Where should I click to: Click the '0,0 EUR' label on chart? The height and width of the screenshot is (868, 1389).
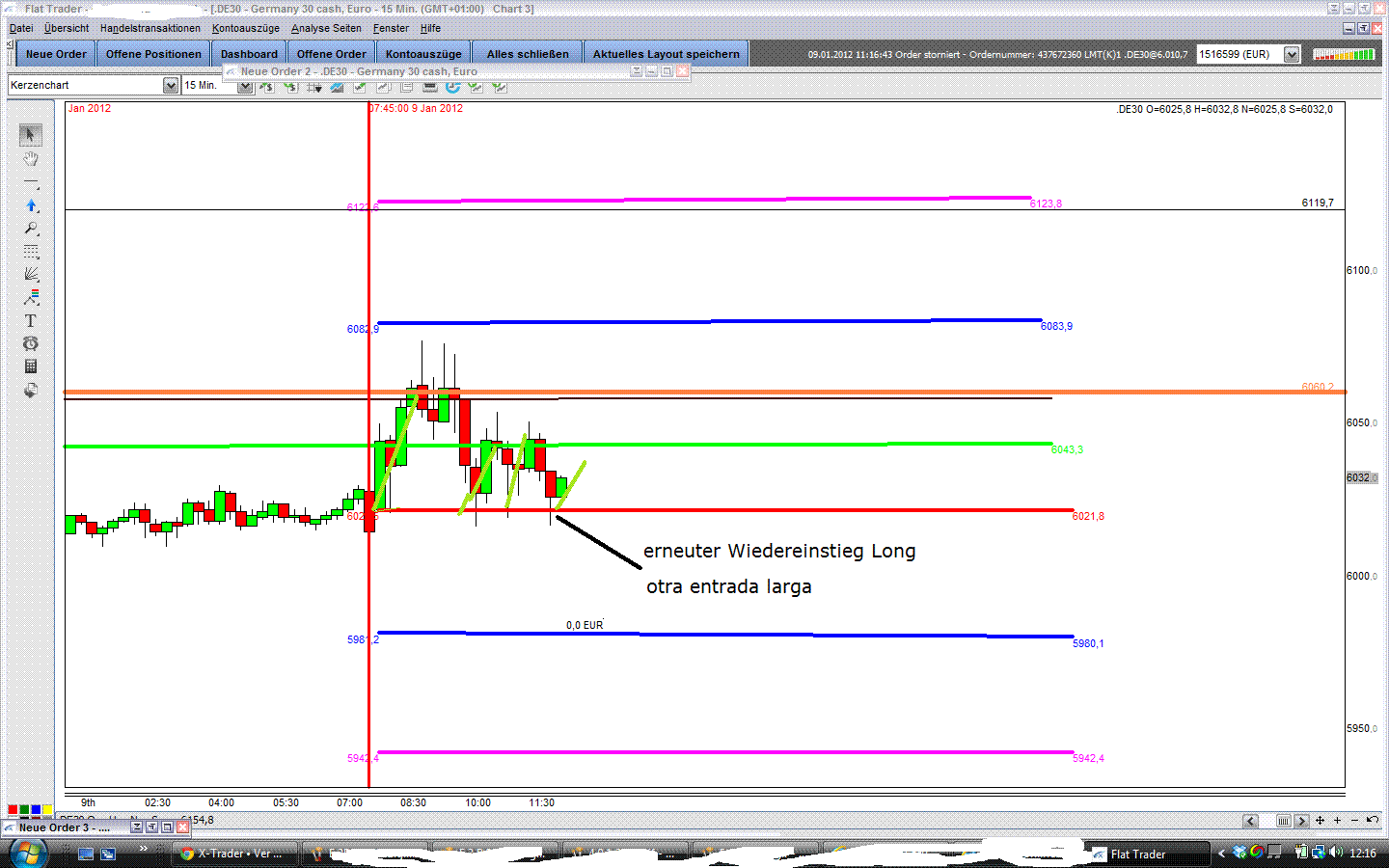tap(585, 625)
